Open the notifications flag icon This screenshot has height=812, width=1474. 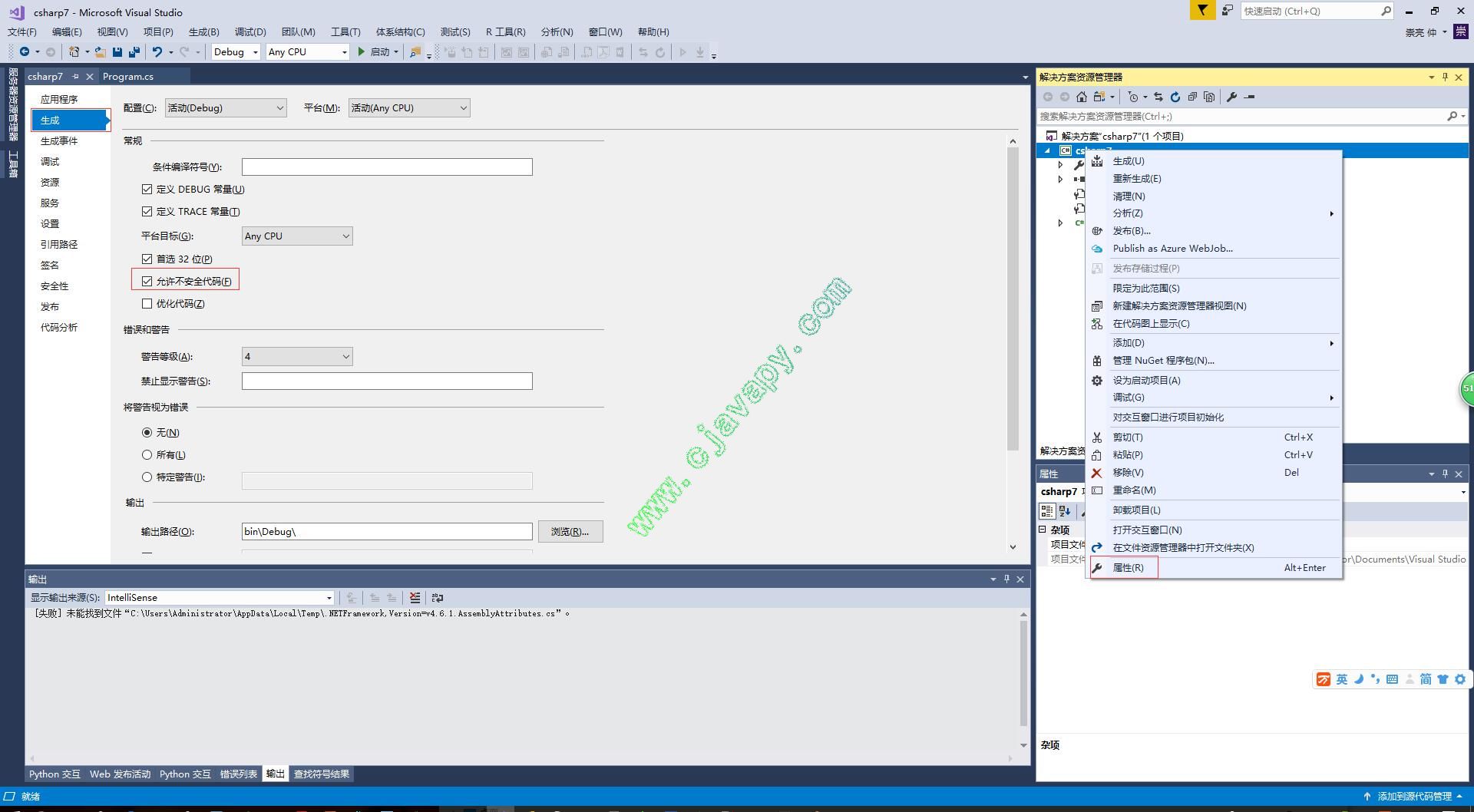[x=1202, y=11]
